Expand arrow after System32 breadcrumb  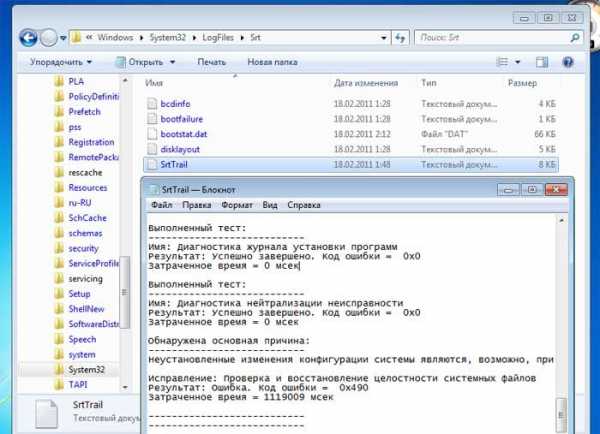click(194, 38)
